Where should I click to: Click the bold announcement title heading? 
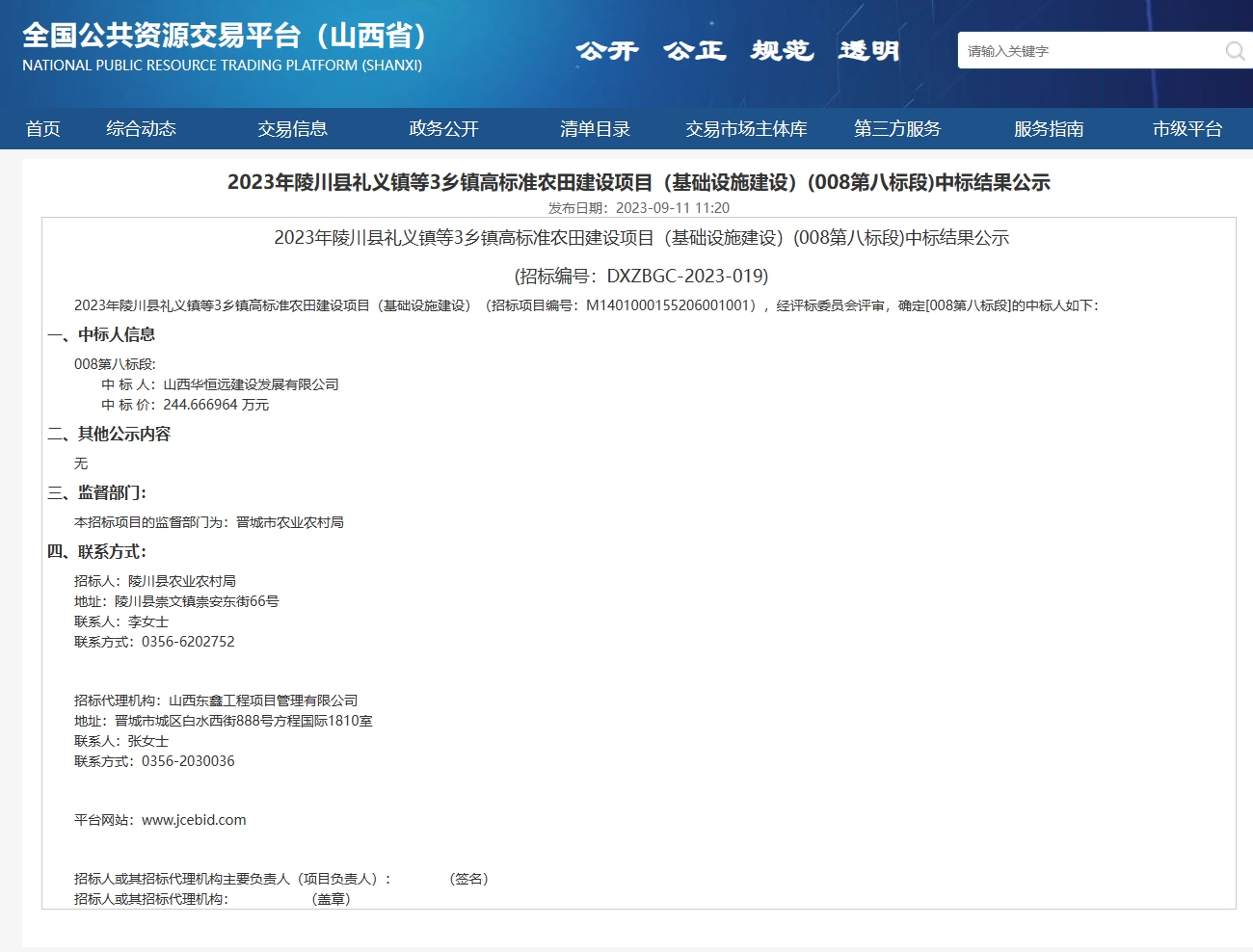pos(638,182)
